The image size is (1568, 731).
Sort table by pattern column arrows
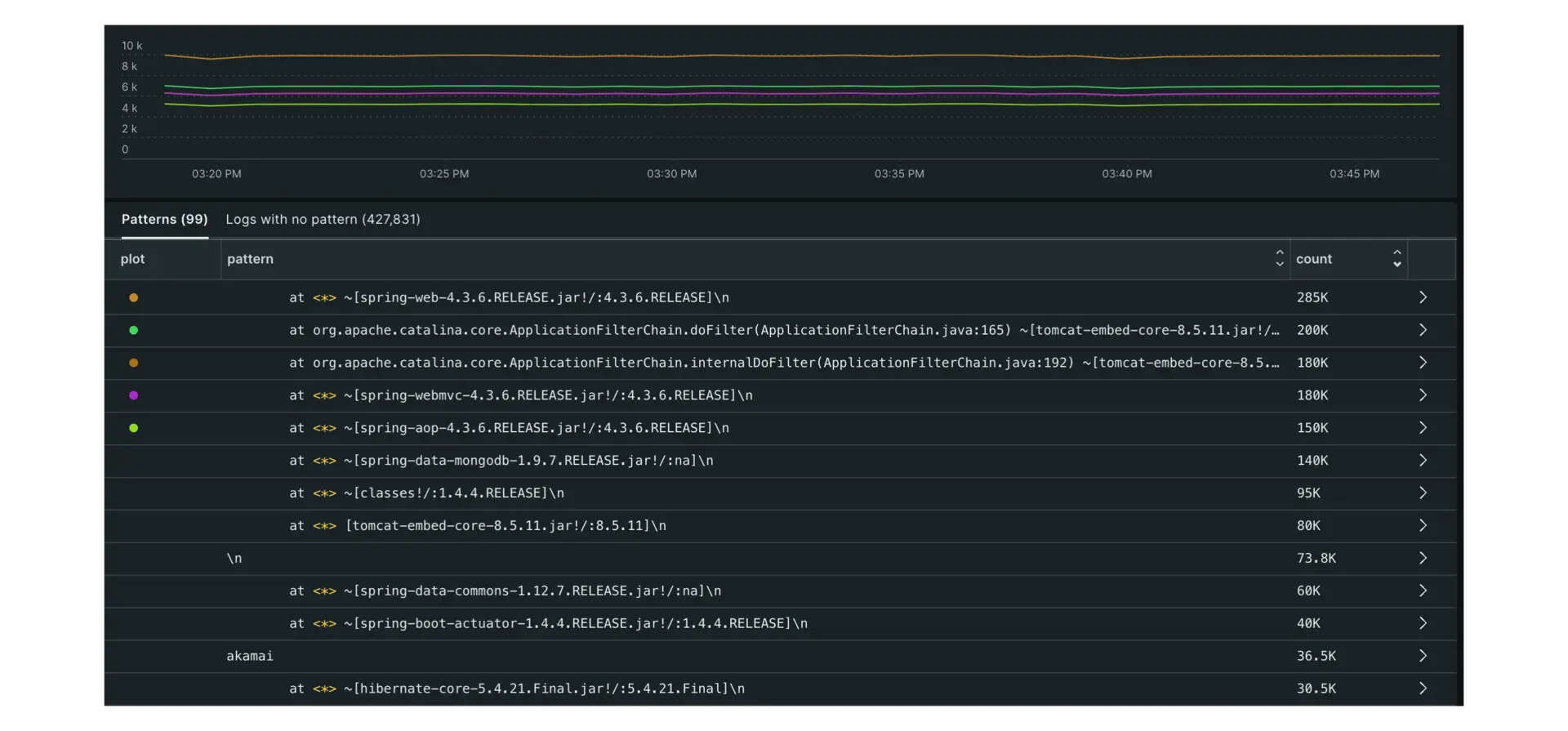1279,259
